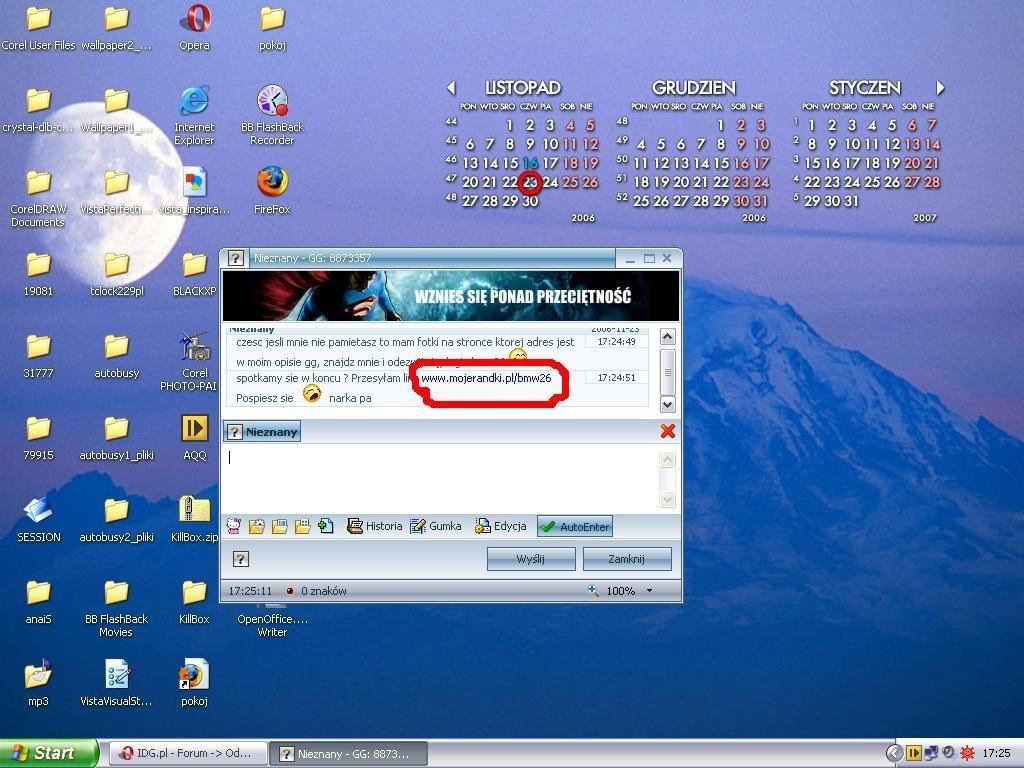Image resolution: width=1024 pixels, height=768 pixels.
Task: Go to previous month in desktop calendar
Action: 451,88
